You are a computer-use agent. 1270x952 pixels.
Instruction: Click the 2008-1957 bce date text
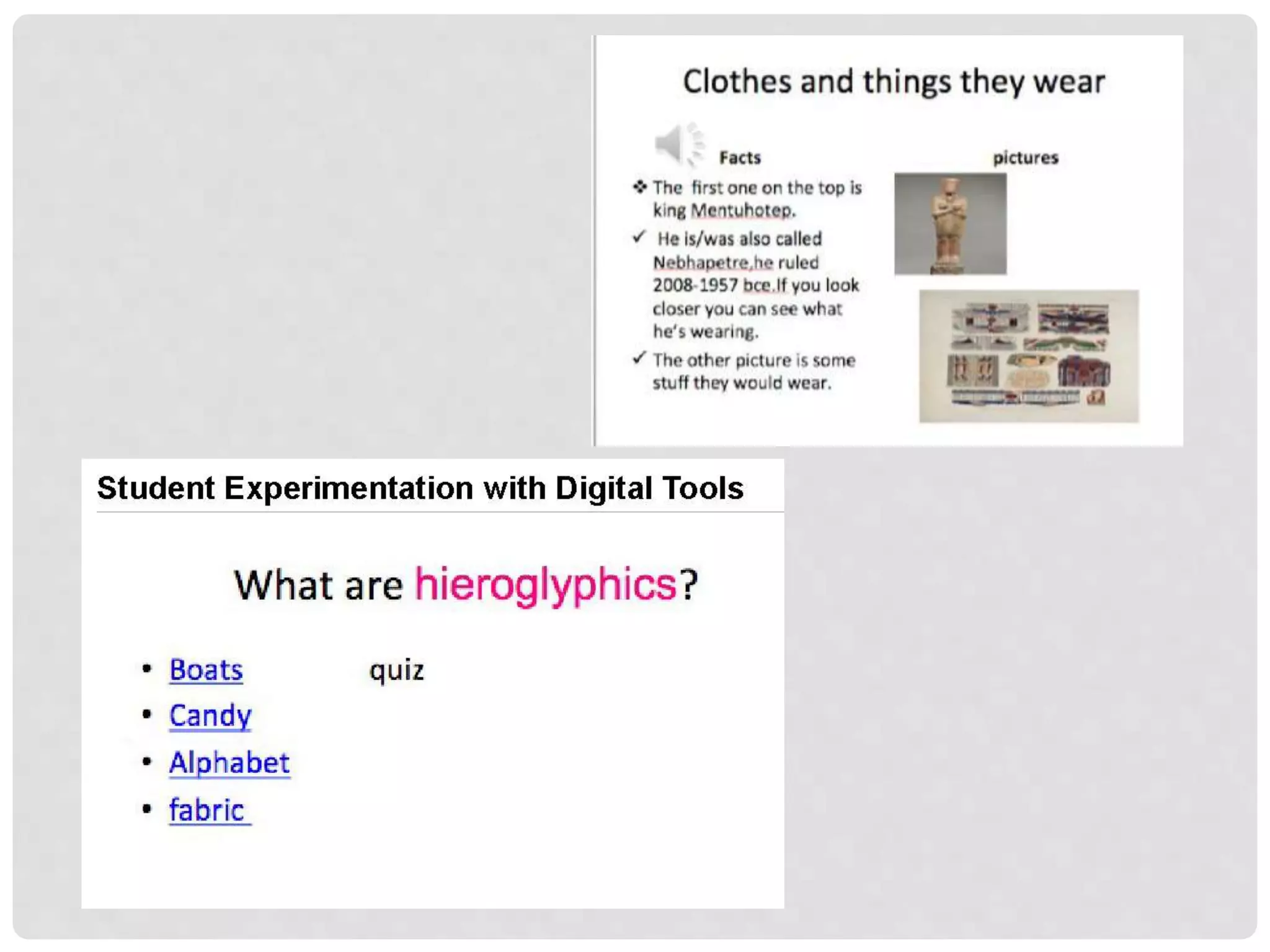pyautogui.click(x=712, y=286)
